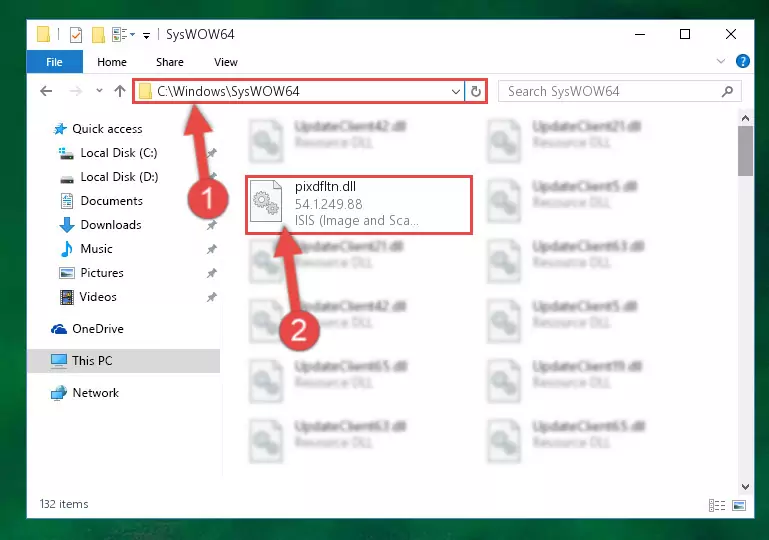Screen dimensions: 769x540
Task: Select This PC in navigation pane
Action: click(124, 361)
